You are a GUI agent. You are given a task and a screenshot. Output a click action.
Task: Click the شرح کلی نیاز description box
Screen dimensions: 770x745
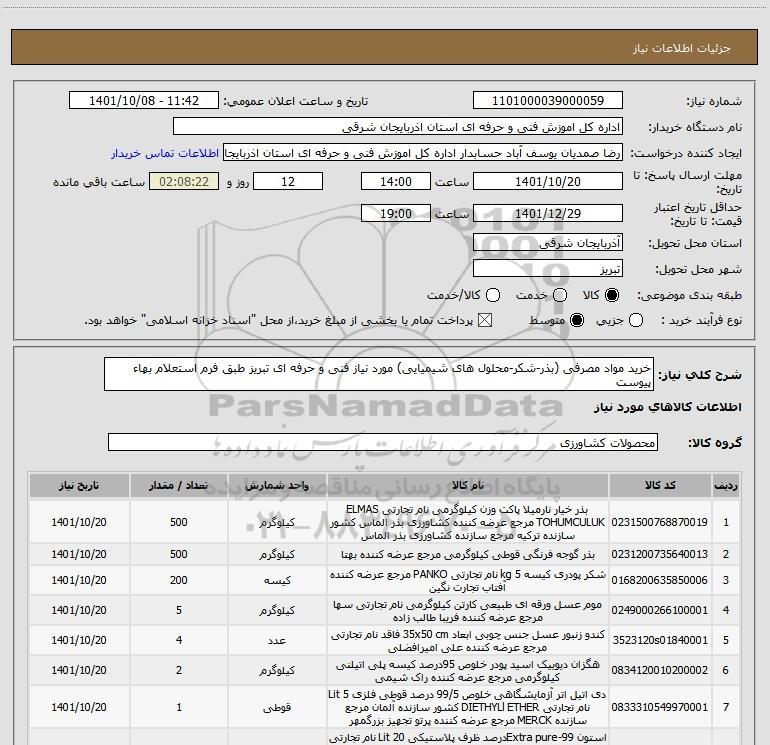tap(379, 375)
